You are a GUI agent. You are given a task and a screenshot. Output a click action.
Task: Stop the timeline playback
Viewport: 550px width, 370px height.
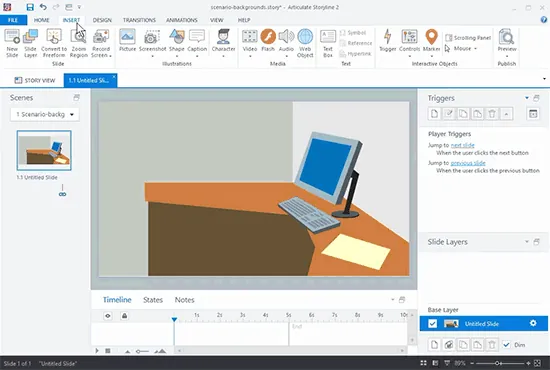pos(108,350)
